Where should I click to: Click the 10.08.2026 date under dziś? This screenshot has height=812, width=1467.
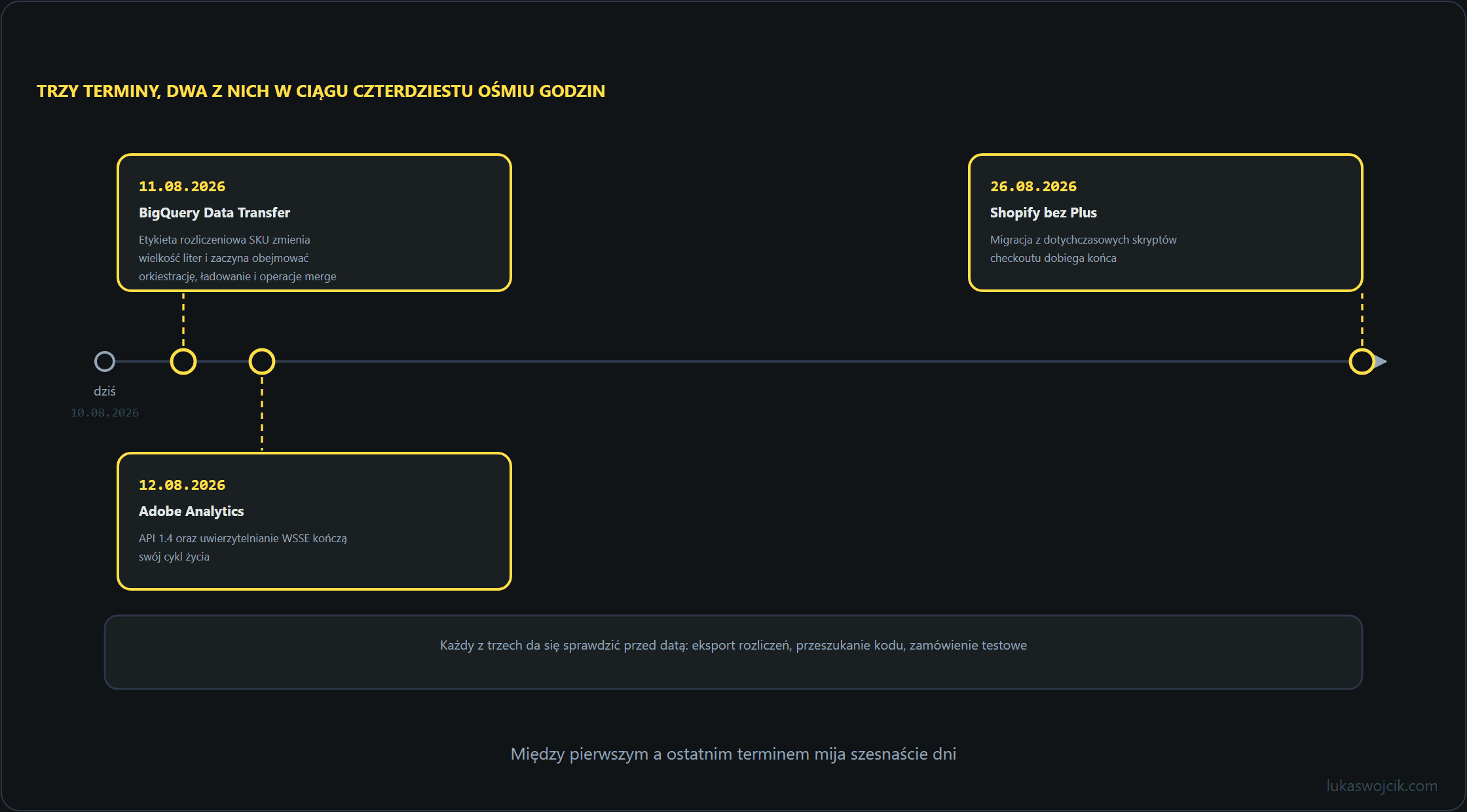105,413
